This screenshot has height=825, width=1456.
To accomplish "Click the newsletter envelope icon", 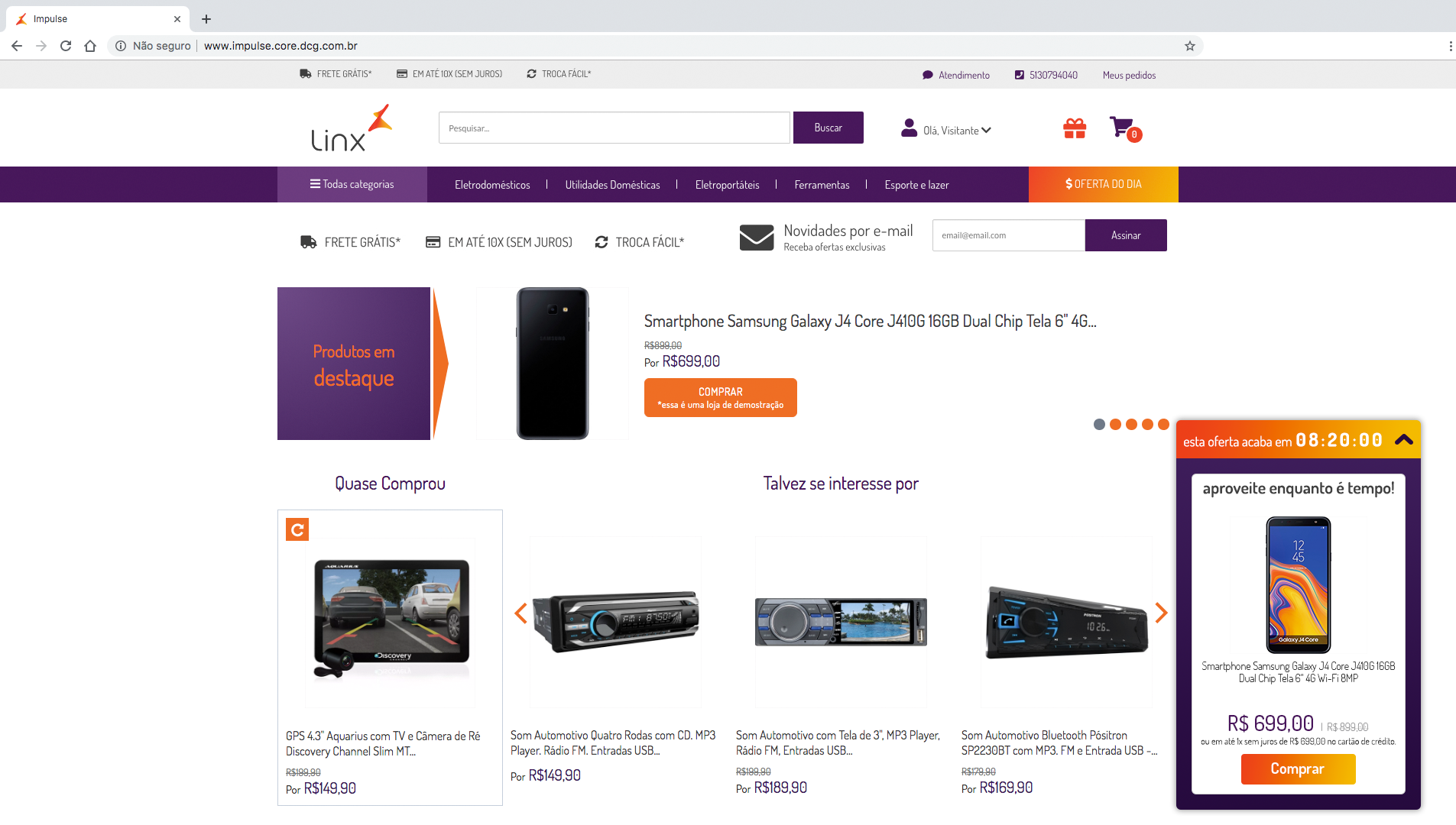I will point(757,237).
